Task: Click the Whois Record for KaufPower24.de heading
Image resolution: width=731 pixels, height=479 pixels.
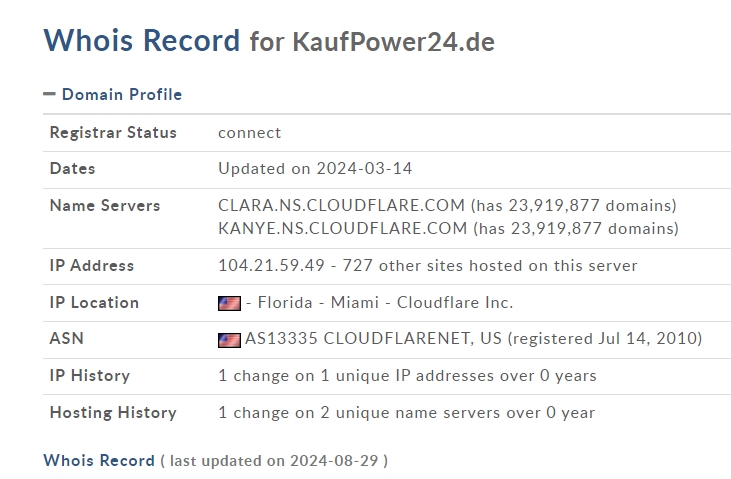Action: [269, 41]
